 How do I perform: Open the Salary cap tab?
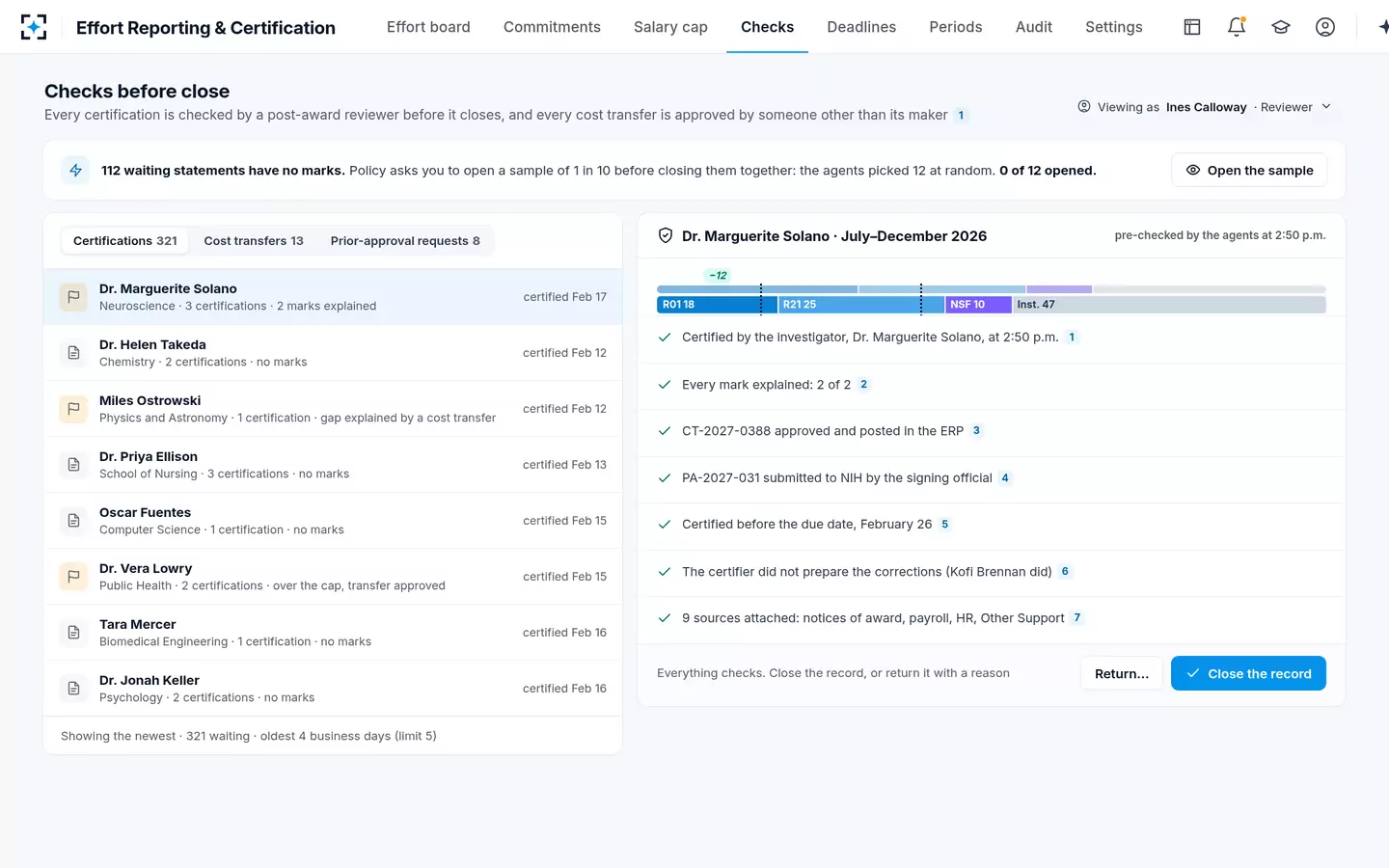click(x=670, y=27)
